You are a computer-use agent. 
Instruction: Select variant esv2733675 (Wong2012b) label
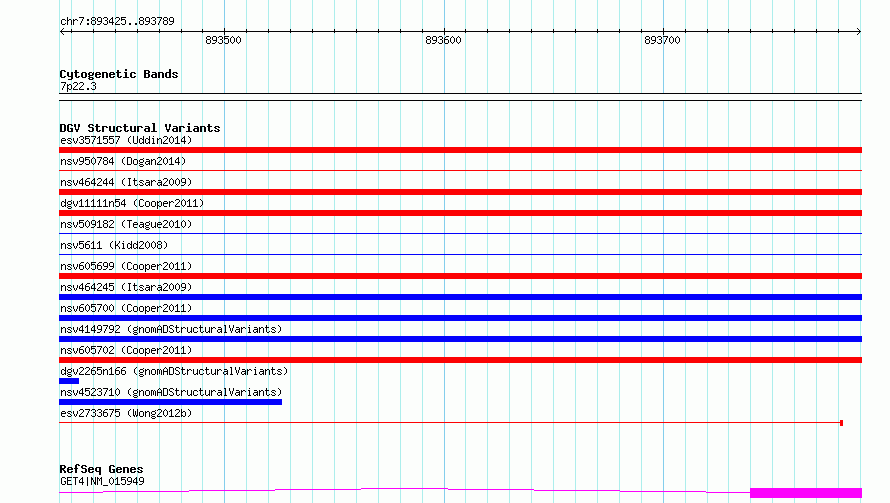pyautogui.click(x=126, y=413)
